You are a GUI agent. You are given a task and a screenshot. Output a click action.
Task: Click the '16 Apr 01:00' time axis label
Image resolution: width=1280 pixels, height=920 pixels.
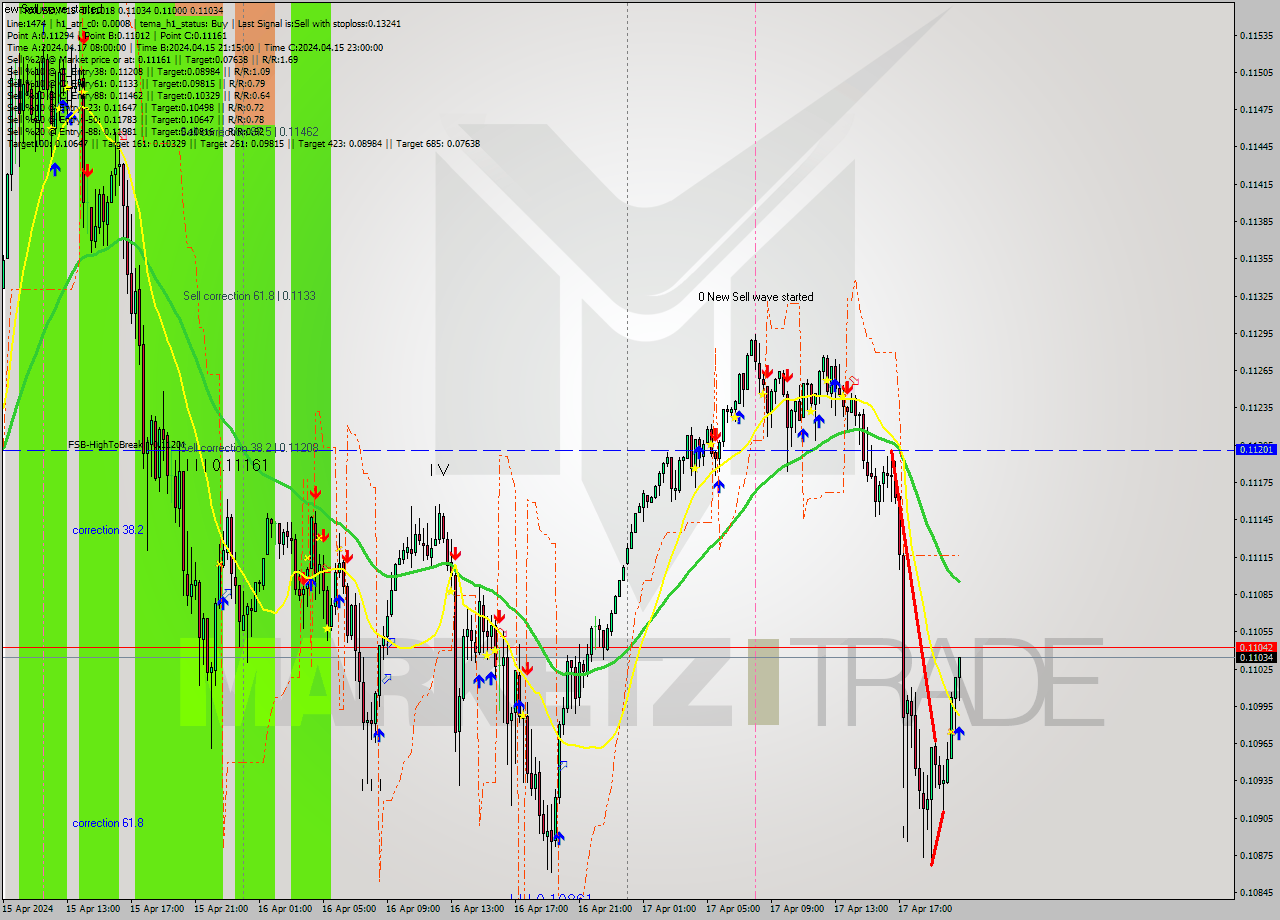click(x=285, y=909)
